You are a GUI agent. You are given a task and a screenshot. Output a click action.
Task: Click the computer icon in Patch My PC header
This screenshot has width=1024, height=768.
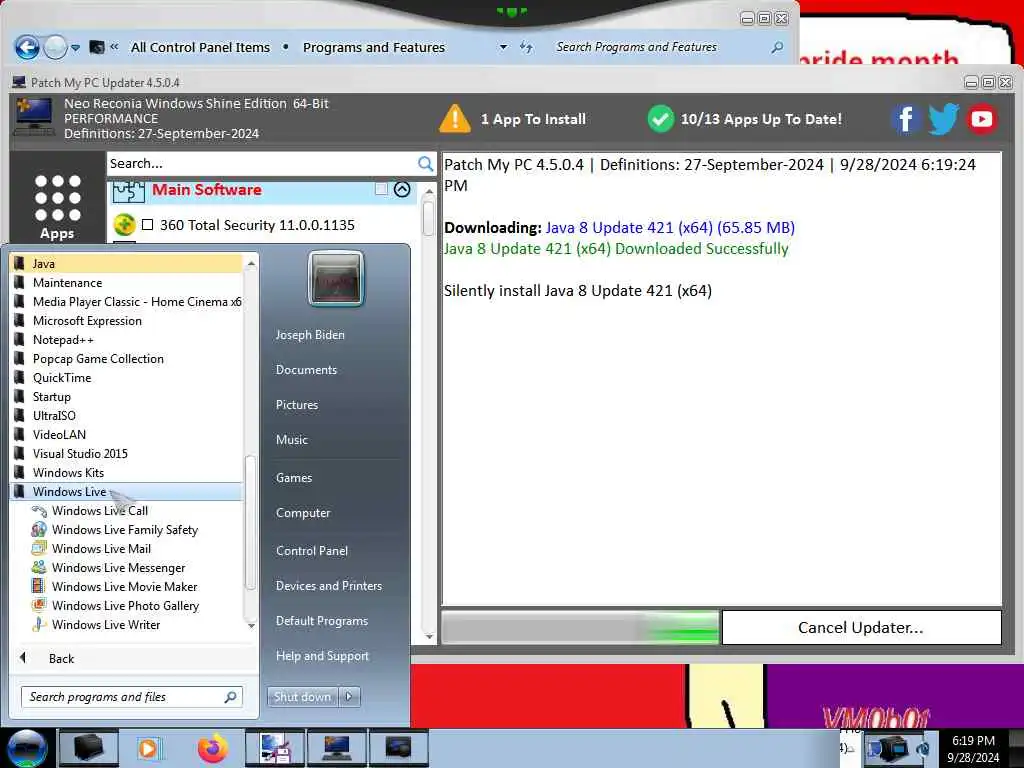34,118
